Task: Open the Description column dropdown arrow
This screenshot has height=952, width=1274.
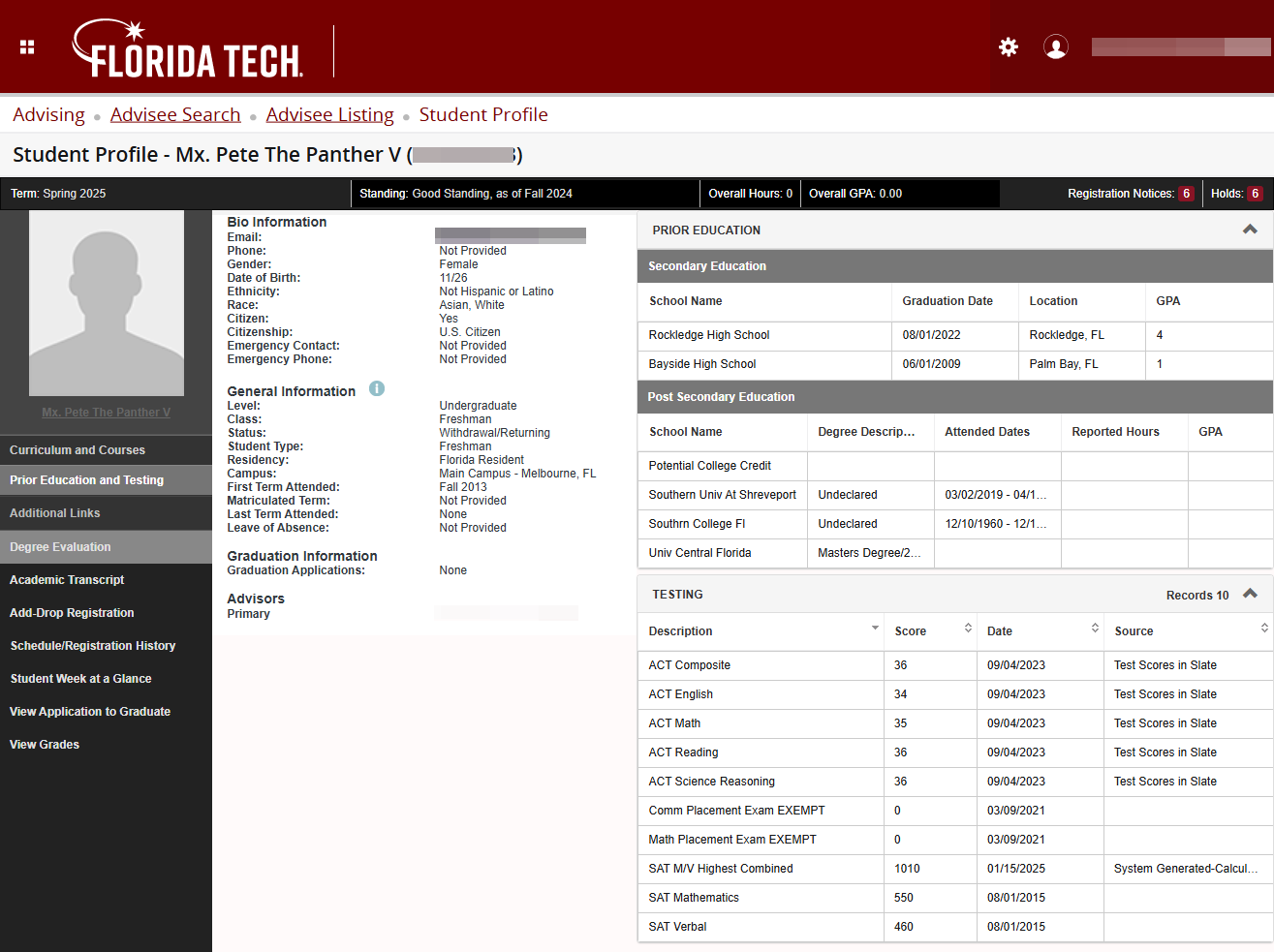Action: pyautogui.click(x=875, y=629)
